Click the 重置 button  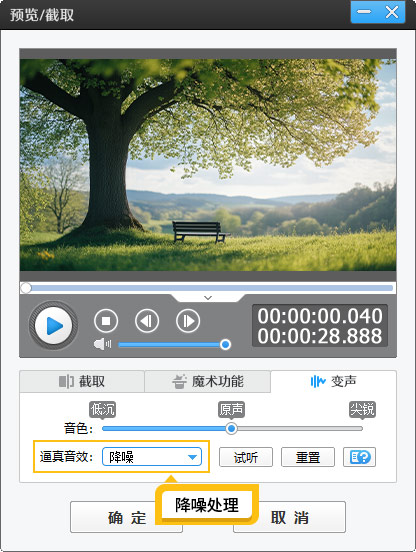click(x=308, y=457)
